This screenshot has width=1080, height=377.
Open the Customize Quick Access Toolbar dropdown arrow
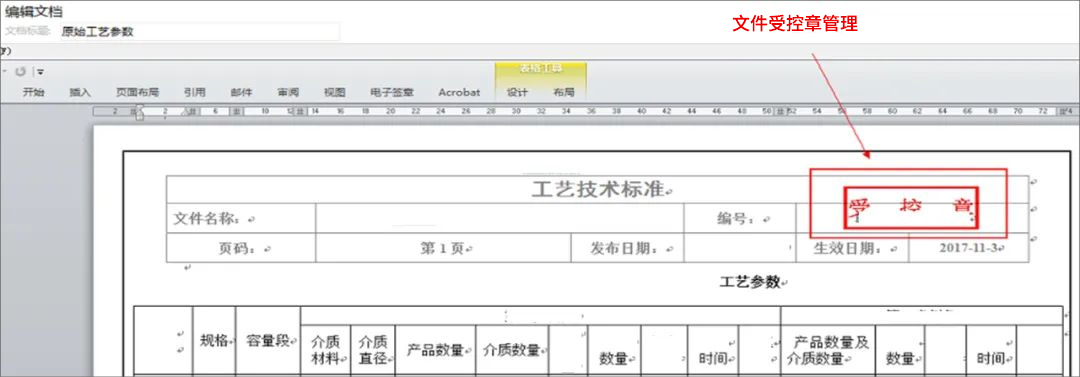[x=41, y=72]
